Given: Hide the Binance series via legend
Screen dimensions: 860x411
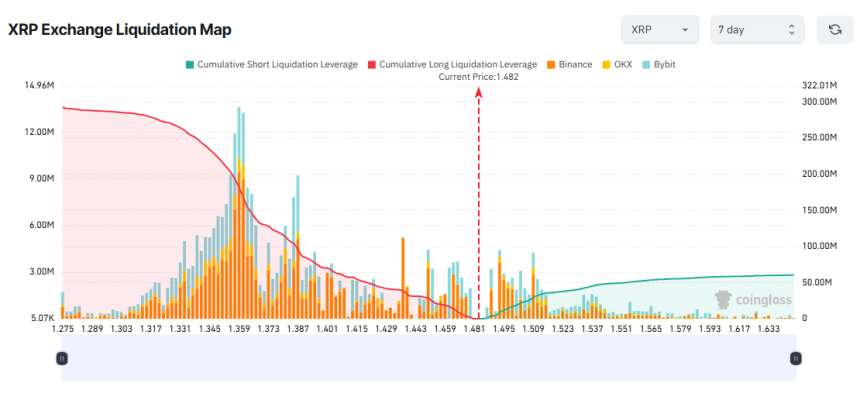Looking at the screenshot, I should (570, 64).
